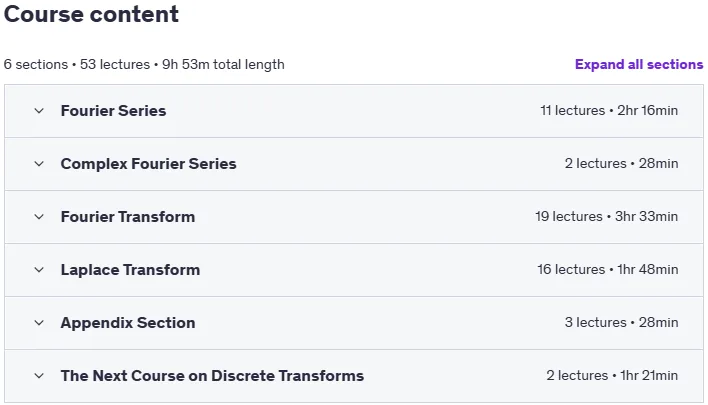Click the 6 sections 53 lectures summary text
708x405 pixels.
click(x=144, y=65)
